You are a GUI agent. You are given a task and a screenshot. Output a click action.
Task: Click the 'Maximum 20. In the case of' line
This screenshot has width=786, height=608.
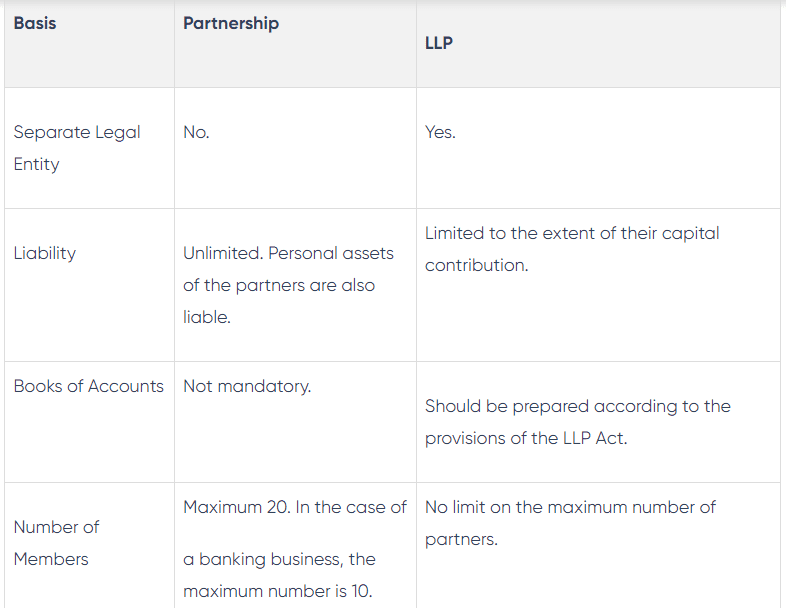(x=295, y=507)
